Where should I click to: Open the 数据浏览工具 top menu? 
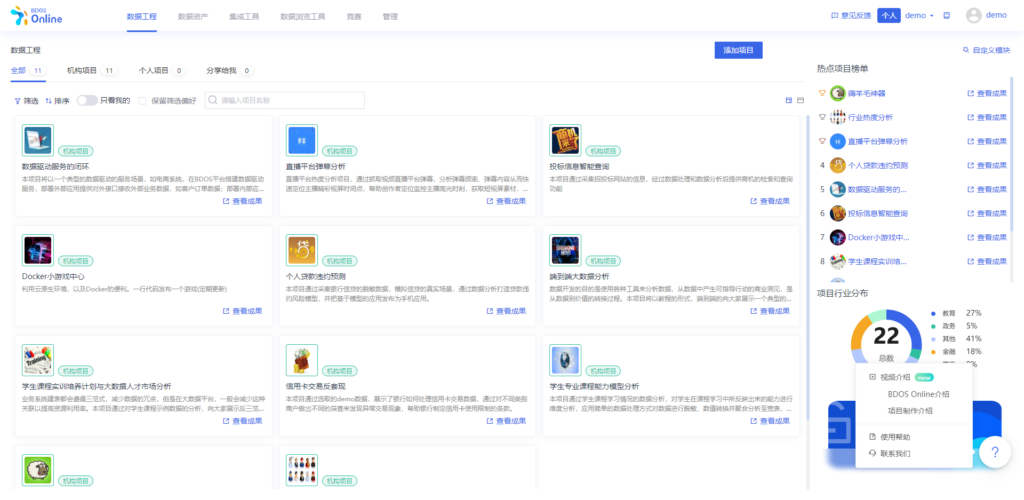pyautogui.click(x=303, y=16)
